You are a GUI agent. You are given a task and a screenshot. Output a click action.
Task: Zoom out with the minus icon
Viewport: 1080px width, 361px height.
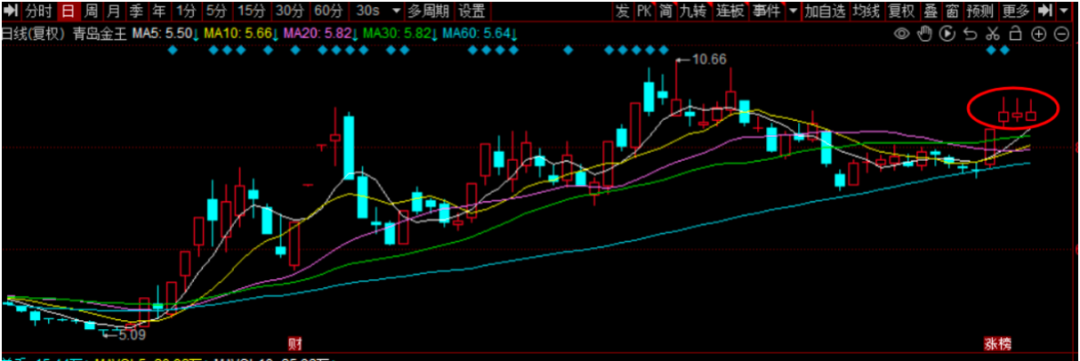pos(1061,33)
